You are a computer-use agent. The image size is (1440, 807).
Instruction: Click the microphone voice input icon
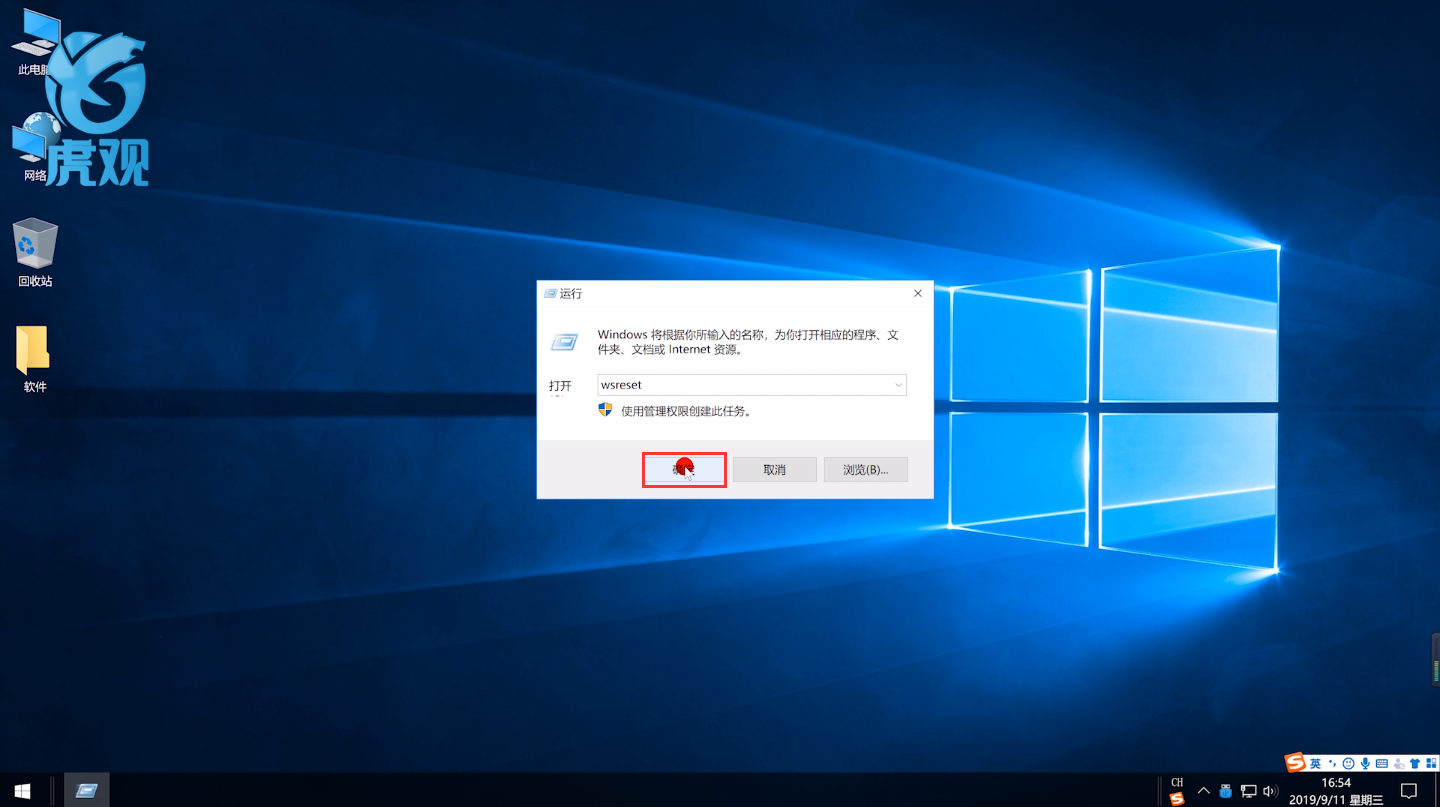tap(1365, 764)
